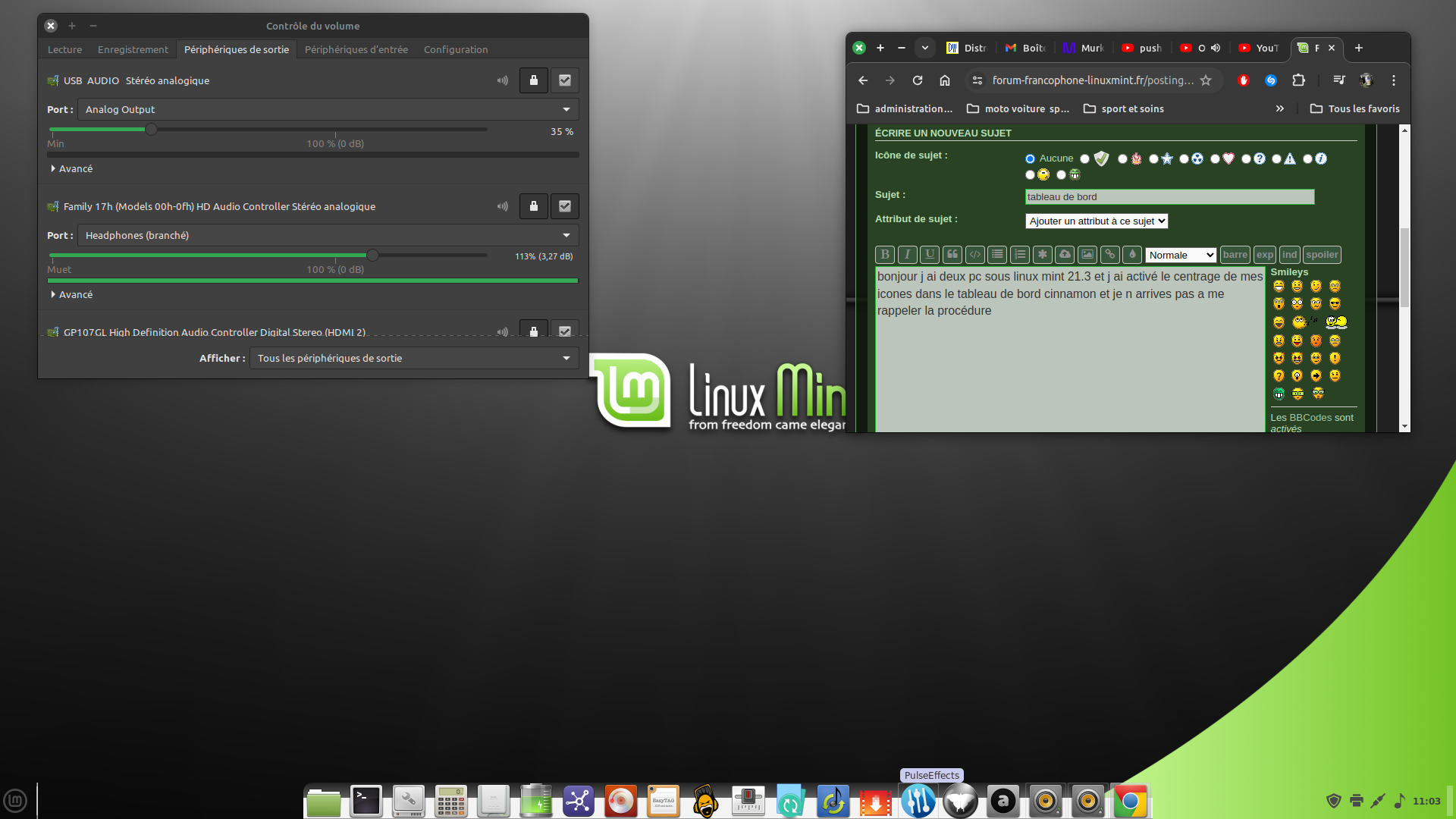The width and height of the screenshot is (1456, 819).
Task: Expand Avancé under Family 17h HD Audio
Action: (x=72, y=294)
